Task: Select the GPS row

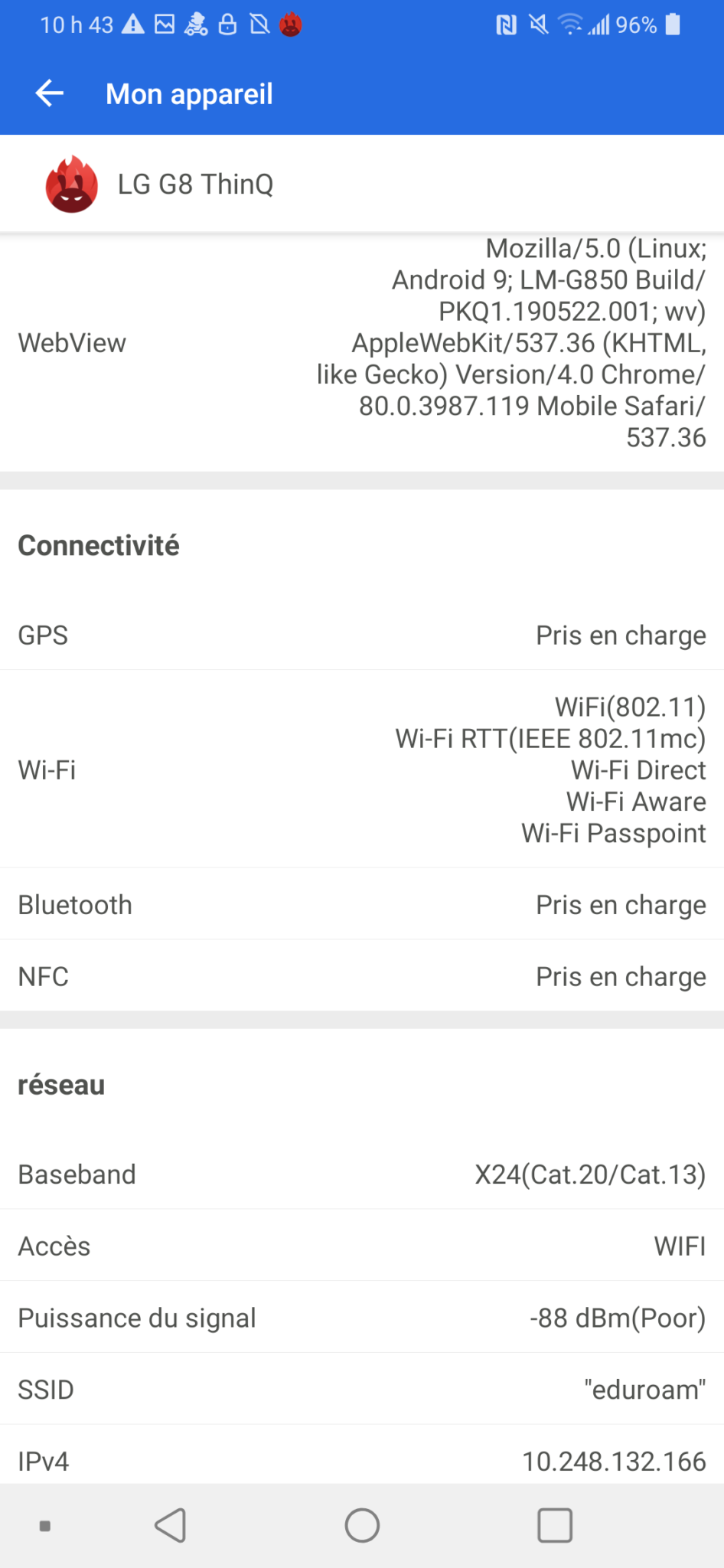Action: 362,635
